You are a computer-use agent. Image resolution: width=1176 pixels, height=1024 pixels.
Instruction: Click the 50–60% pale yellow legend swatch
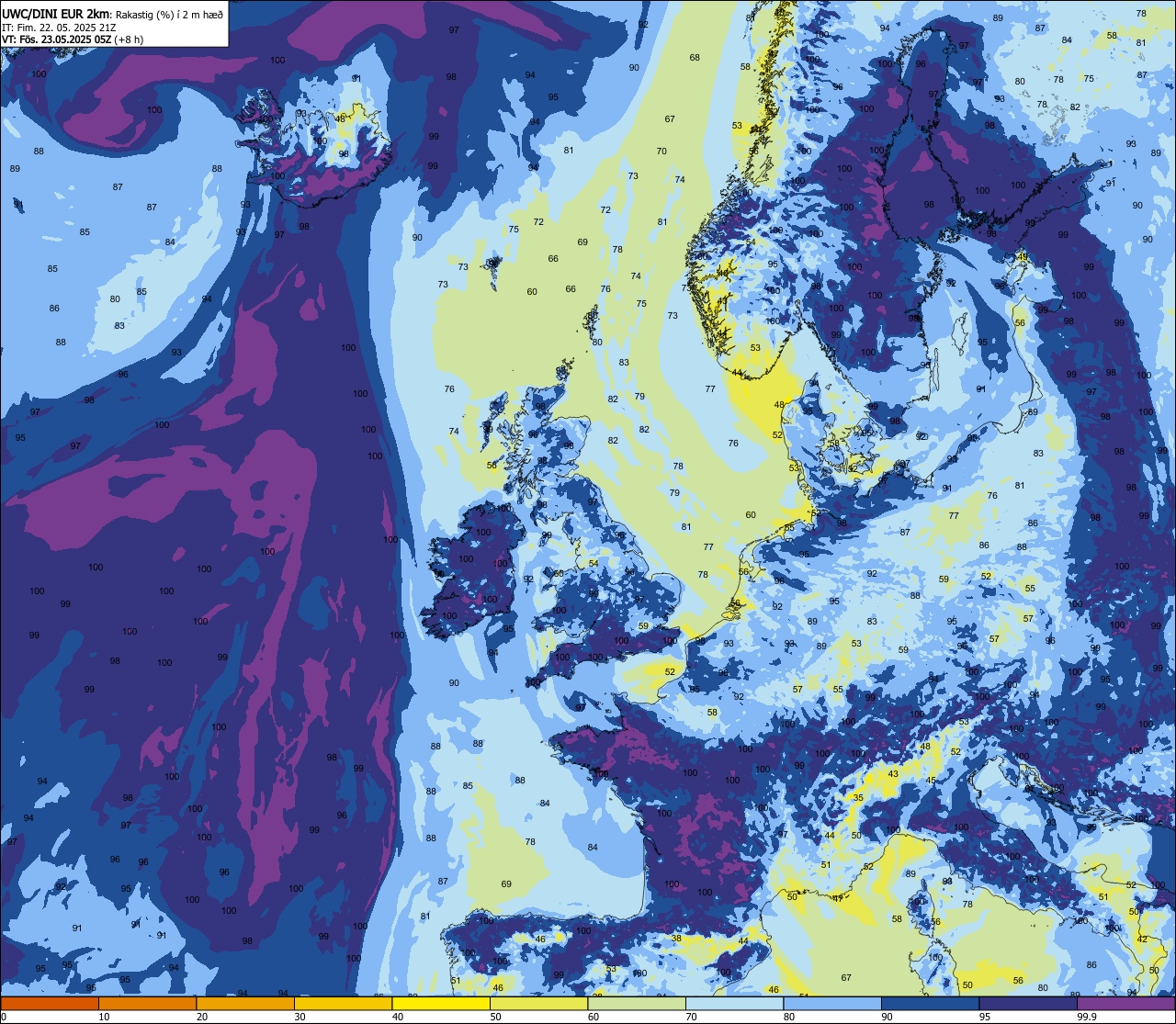(x=538, y=1003)
